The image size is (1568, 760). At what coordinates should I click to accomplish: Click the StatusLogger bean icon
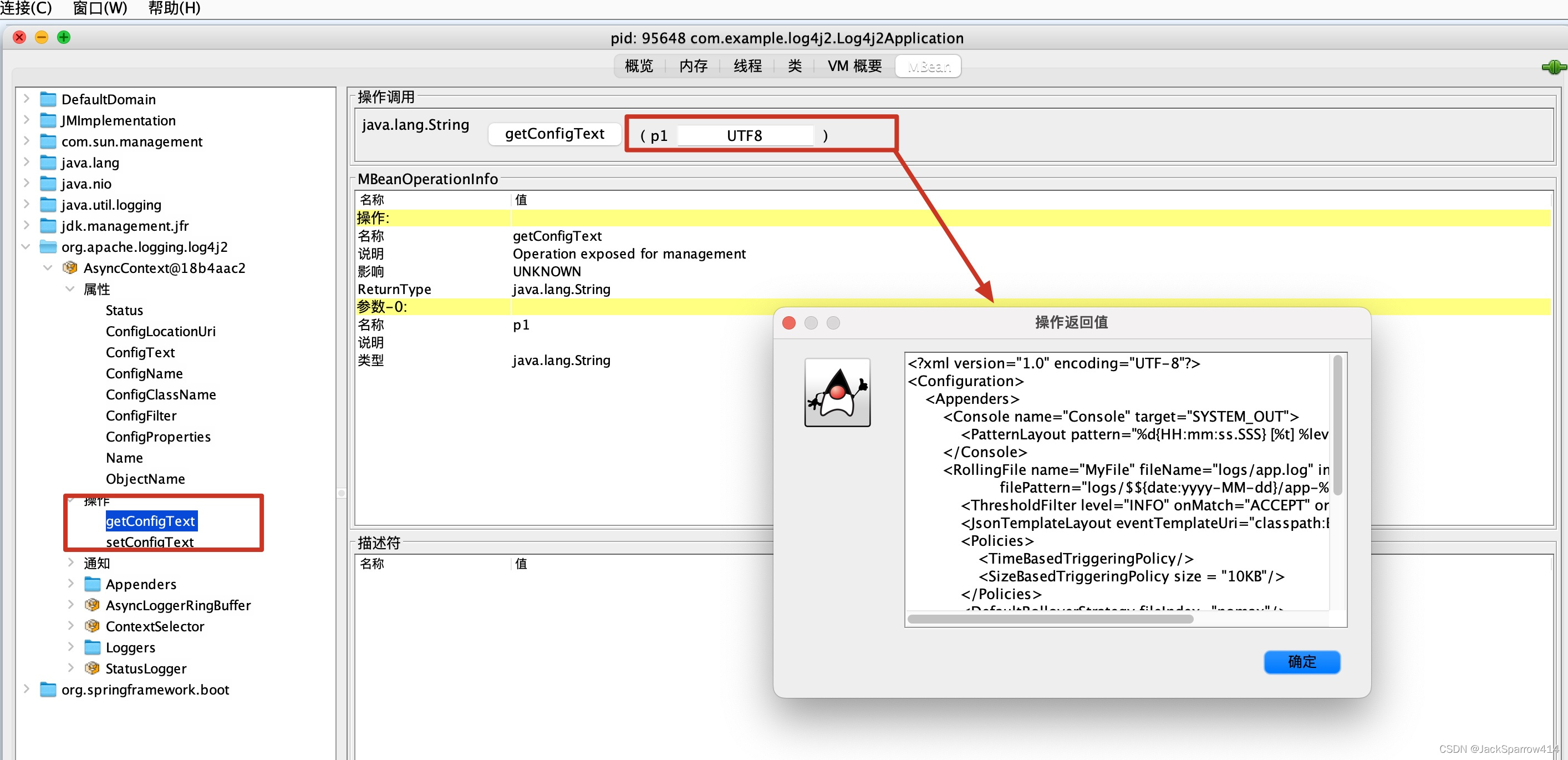pyautogui.click(x=93, y=668)
